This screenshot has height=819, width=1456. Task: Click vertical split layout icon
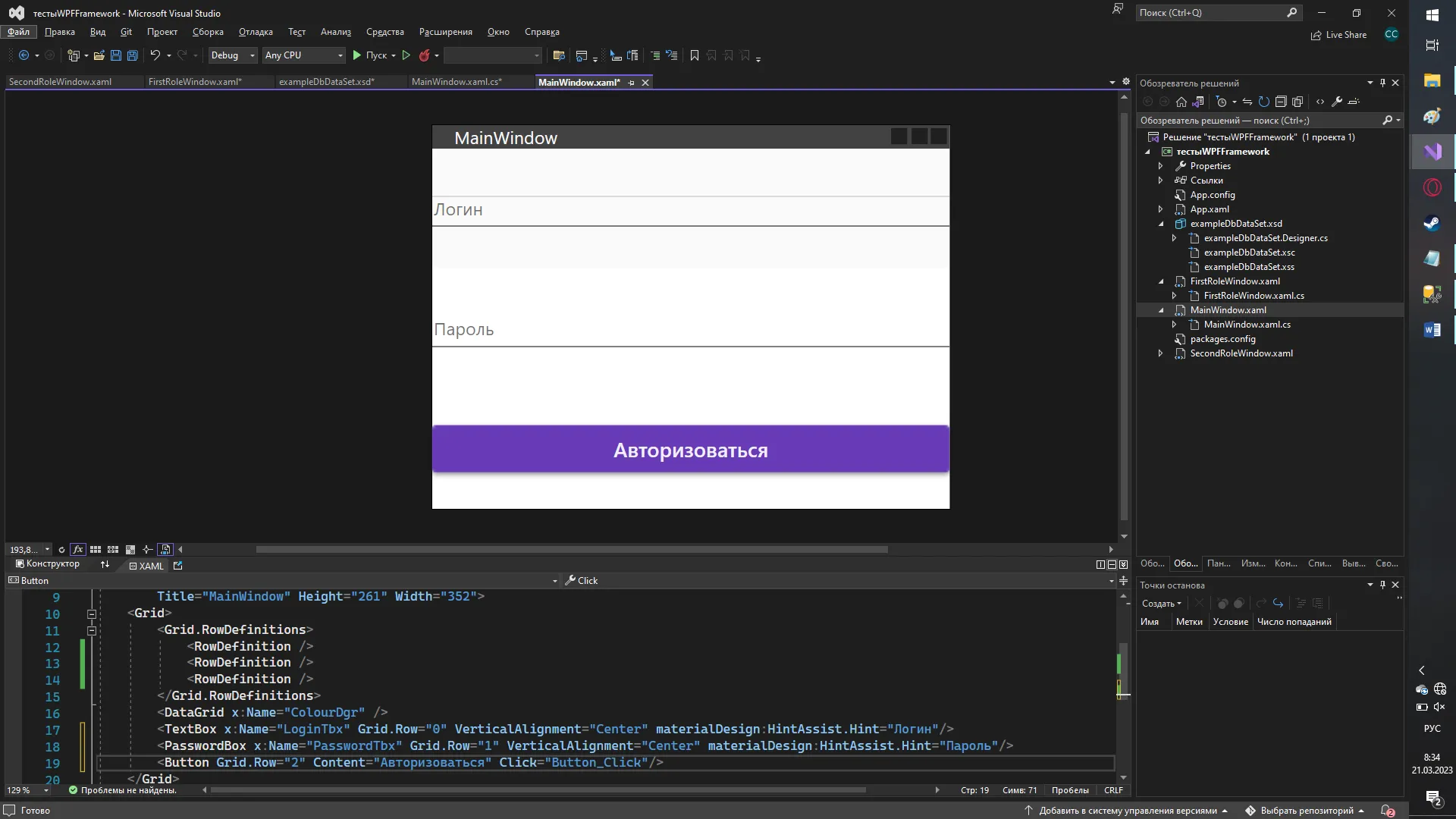pyautogui.click(x=1100, y=564)
